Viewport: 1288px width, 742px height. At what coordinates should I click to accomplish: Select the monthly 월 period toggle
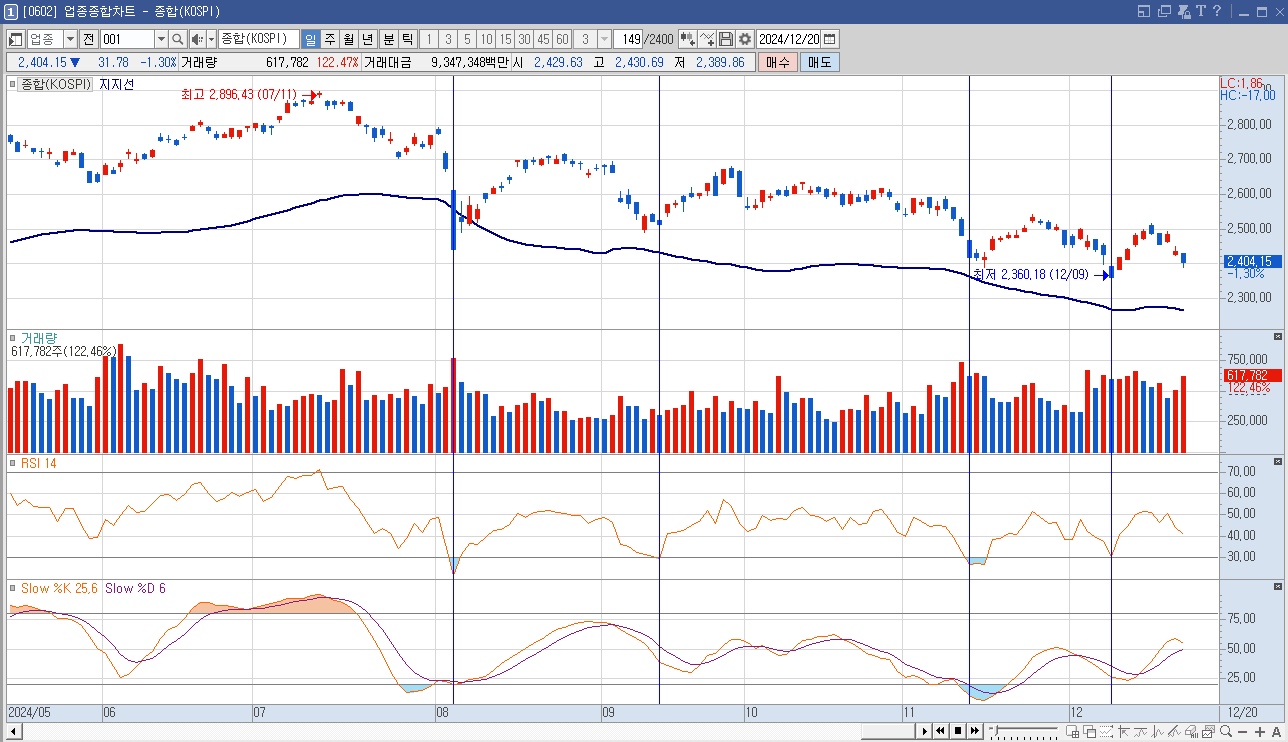pos(349,39)
